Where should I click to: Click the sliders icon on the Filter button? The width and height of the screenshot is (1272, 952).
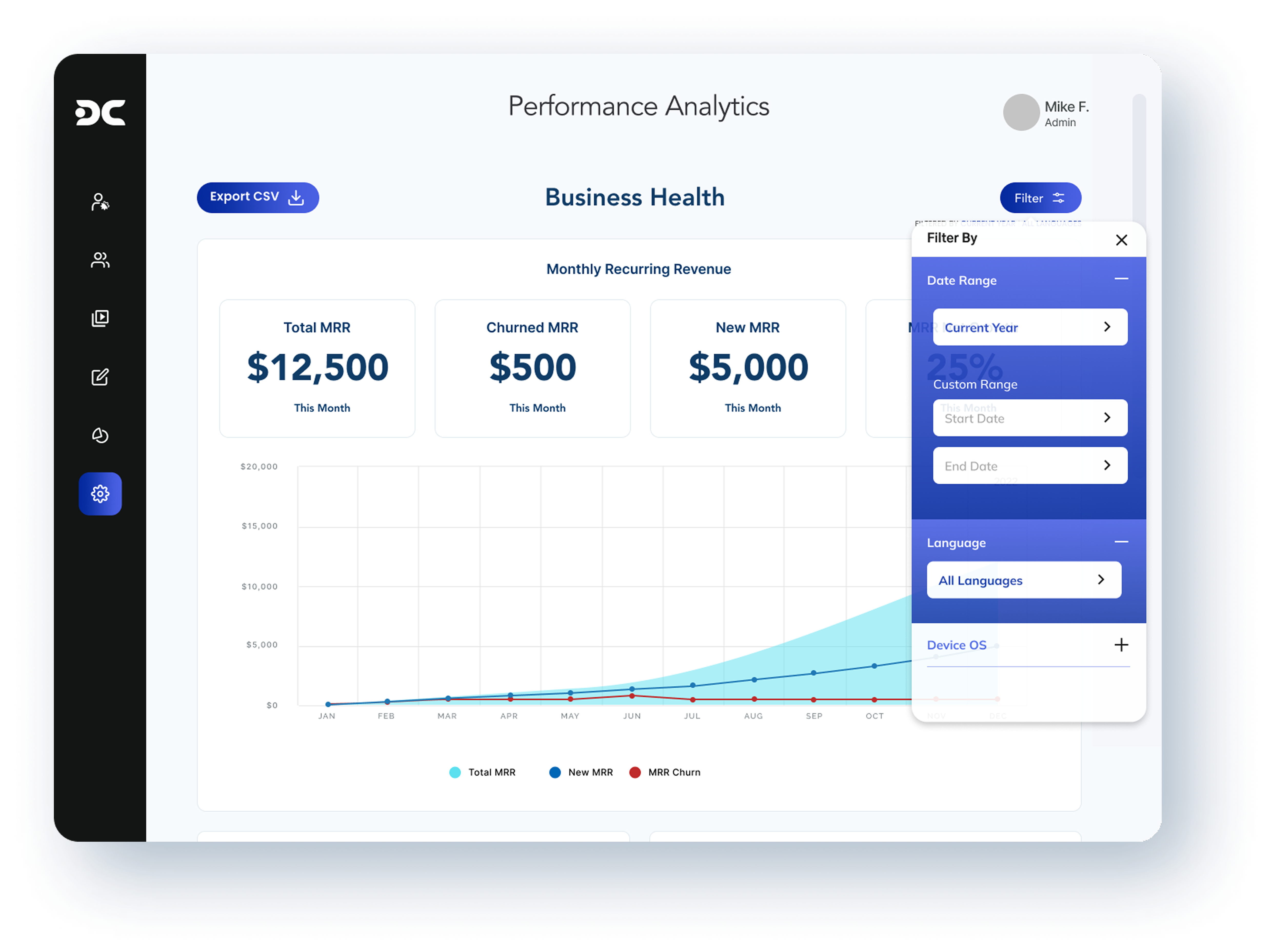1059,198
